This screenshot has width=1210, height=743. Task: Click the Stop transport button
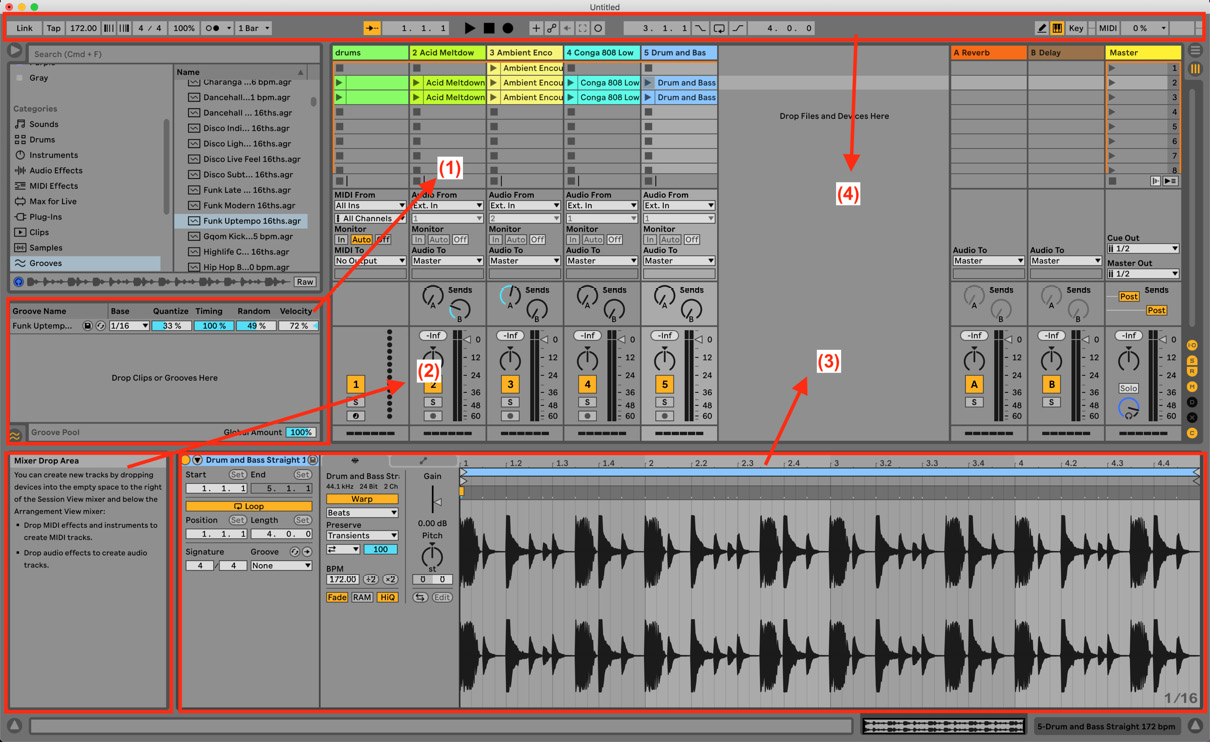(x=489, y=28)
